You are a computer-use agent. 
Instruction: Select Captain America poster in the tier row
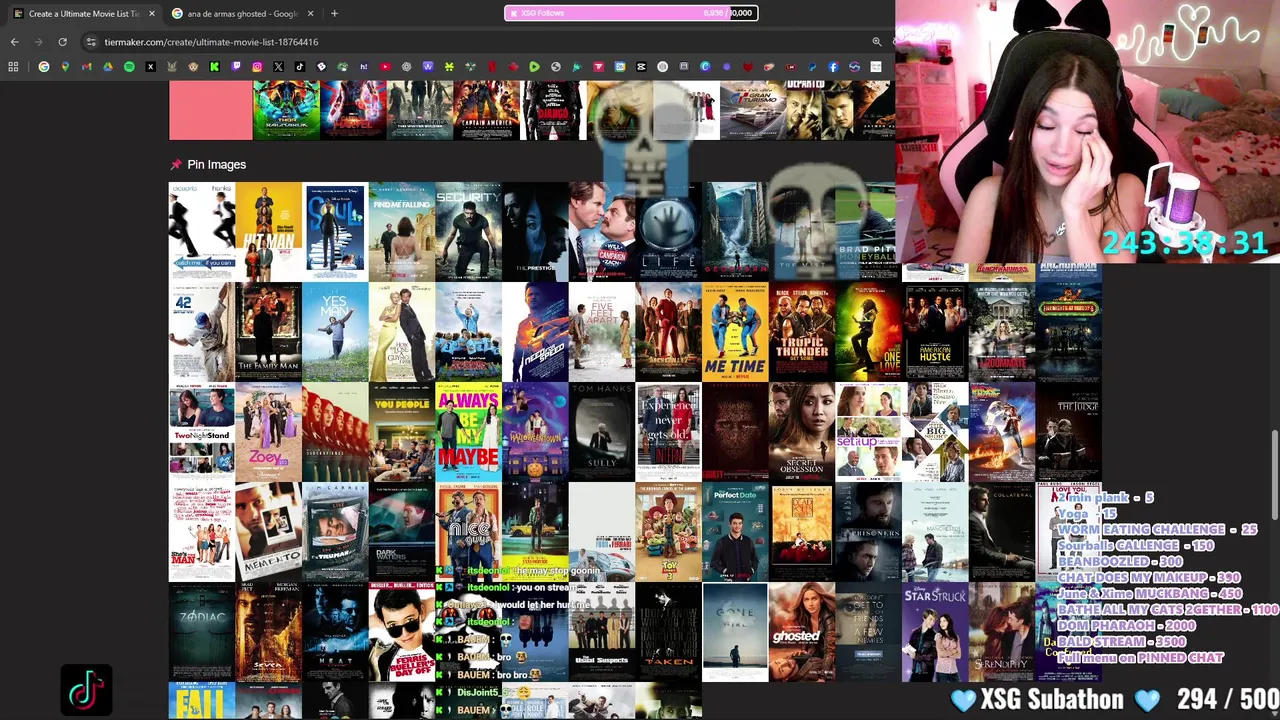click(x=486, y=110)
